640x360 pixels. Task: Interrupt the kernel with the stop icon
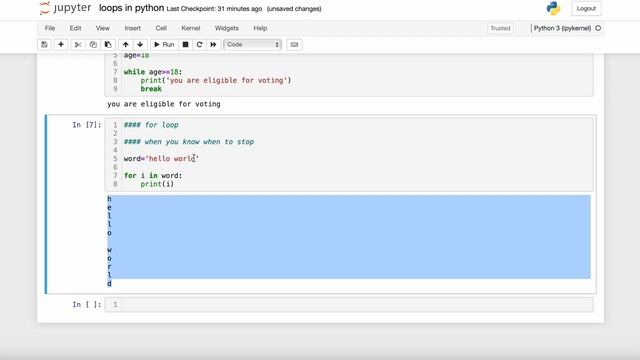point(185,44)
